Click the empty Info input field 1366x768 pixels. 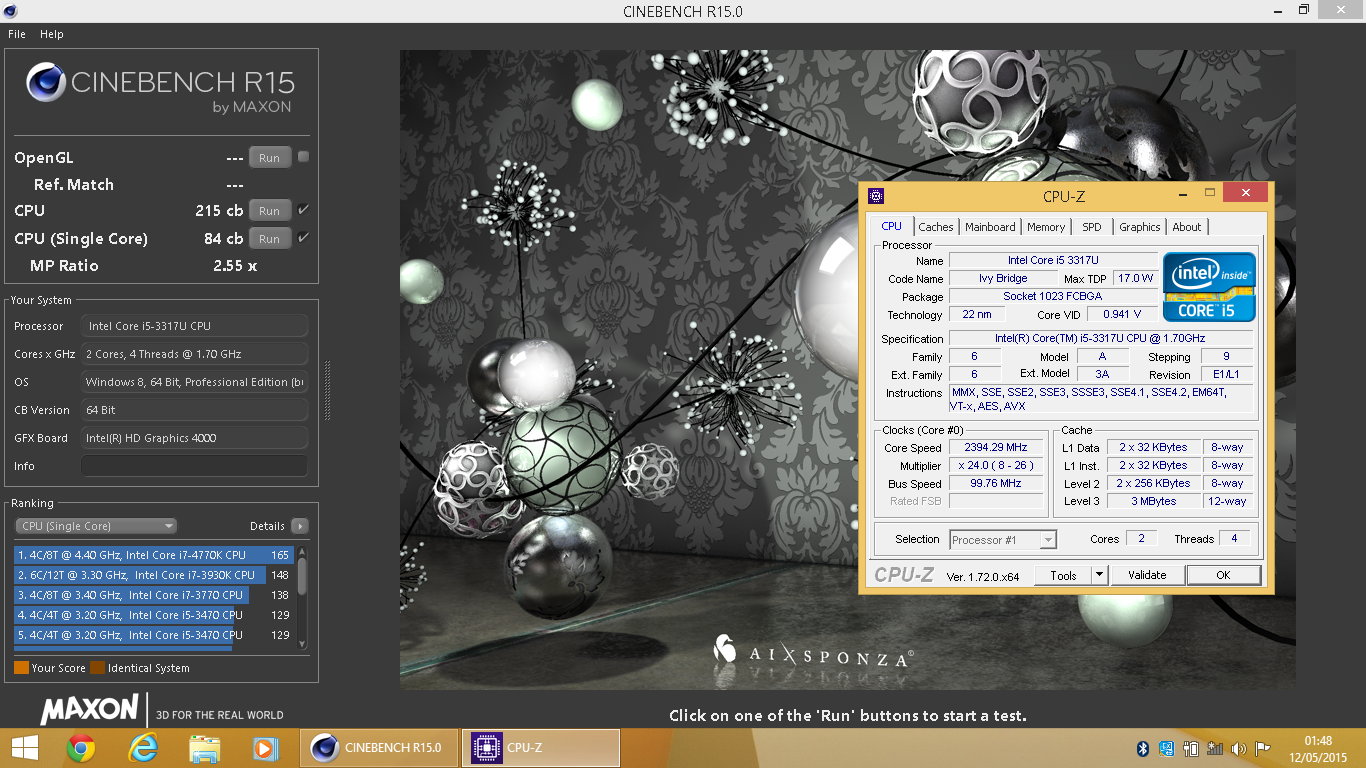point(195,466)
